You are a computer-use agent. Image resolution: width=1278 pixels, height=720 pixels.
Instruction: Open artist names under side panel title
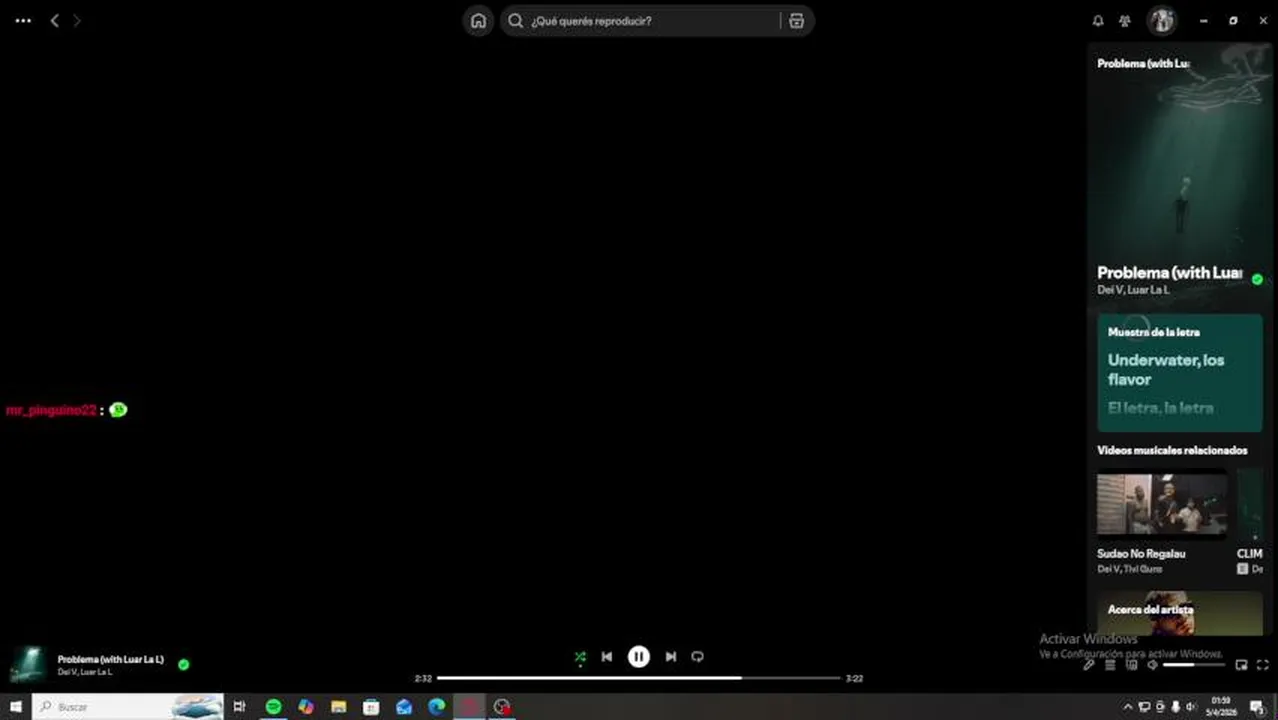1133,290
